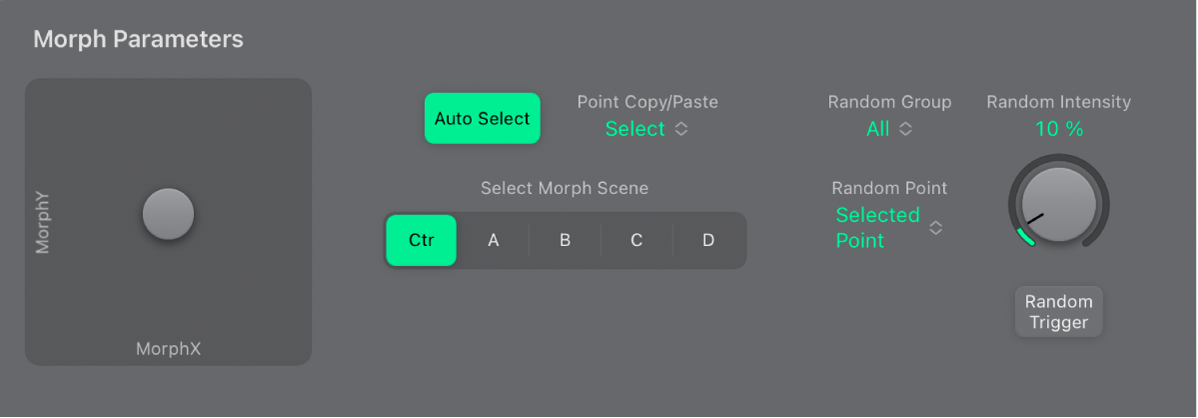Click the Morph Parameters heading
1198x418 pixels.
[138, 40]
